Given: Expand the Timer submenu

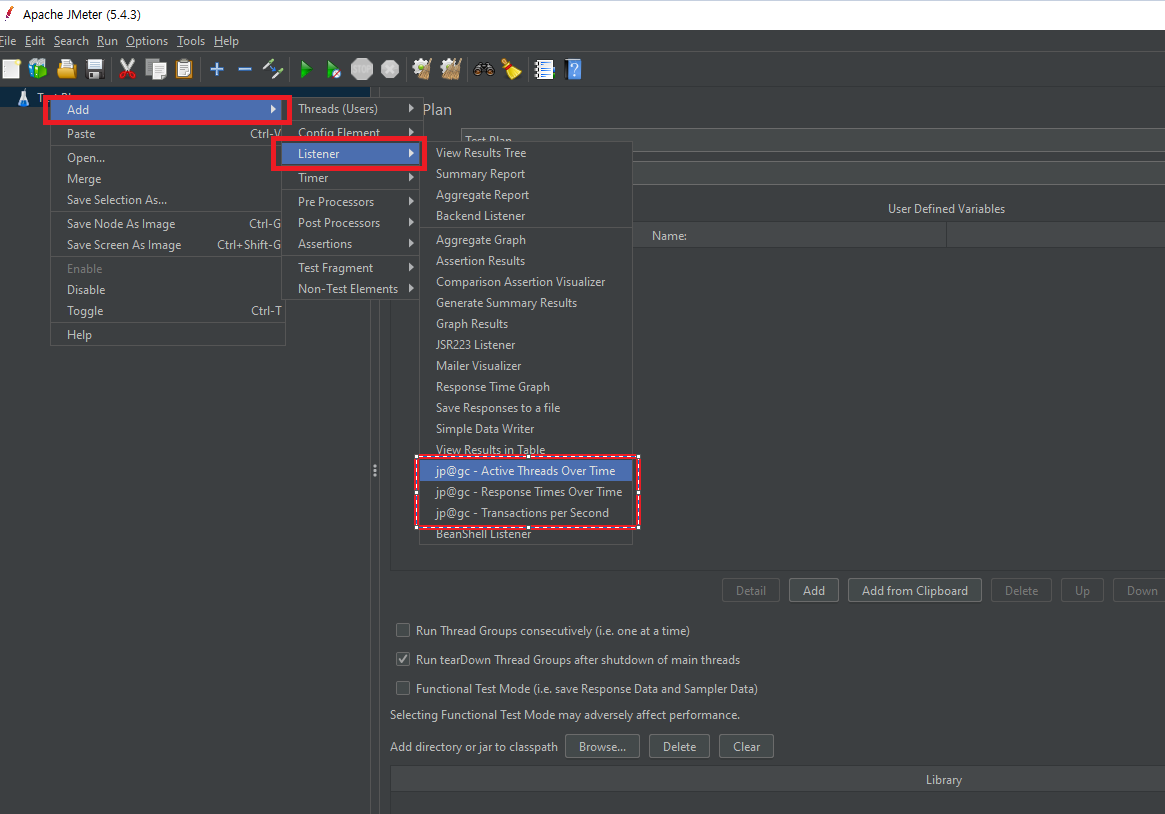Looking at the screenshot, I should 352,178.
